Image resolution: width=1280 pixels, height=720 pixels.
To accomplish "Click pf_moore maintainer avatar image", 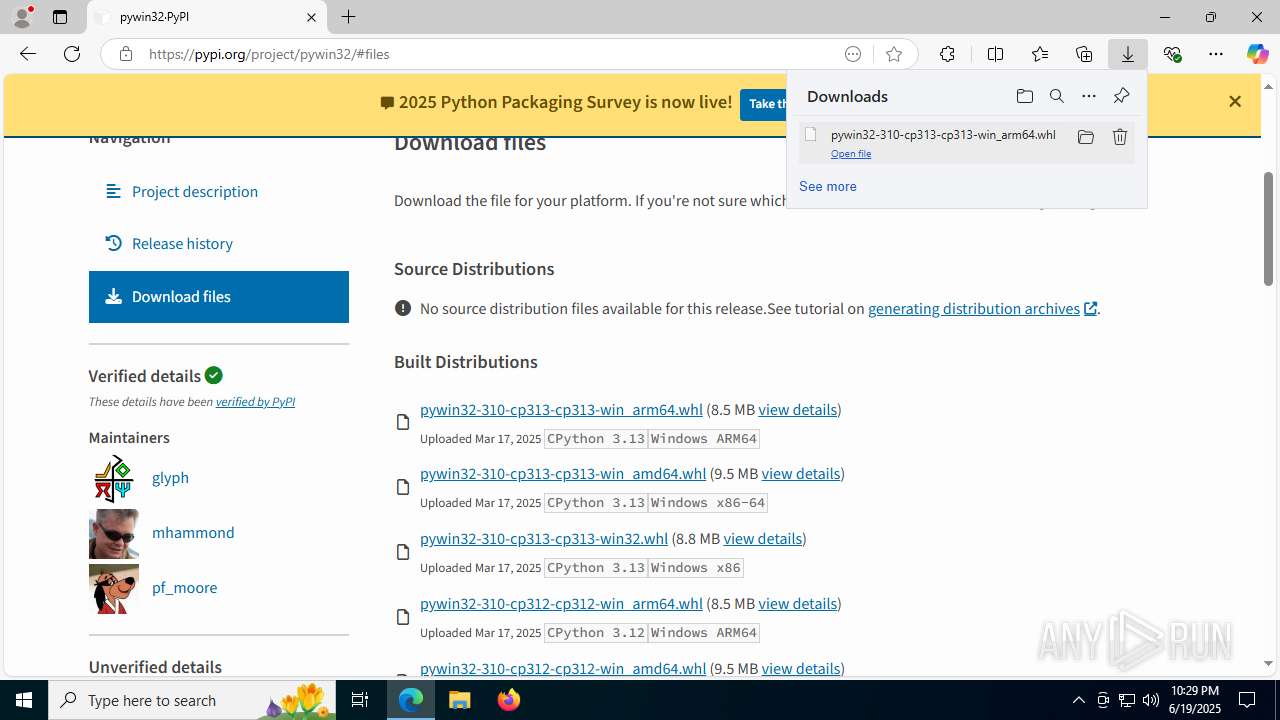I will pos(114,588).
